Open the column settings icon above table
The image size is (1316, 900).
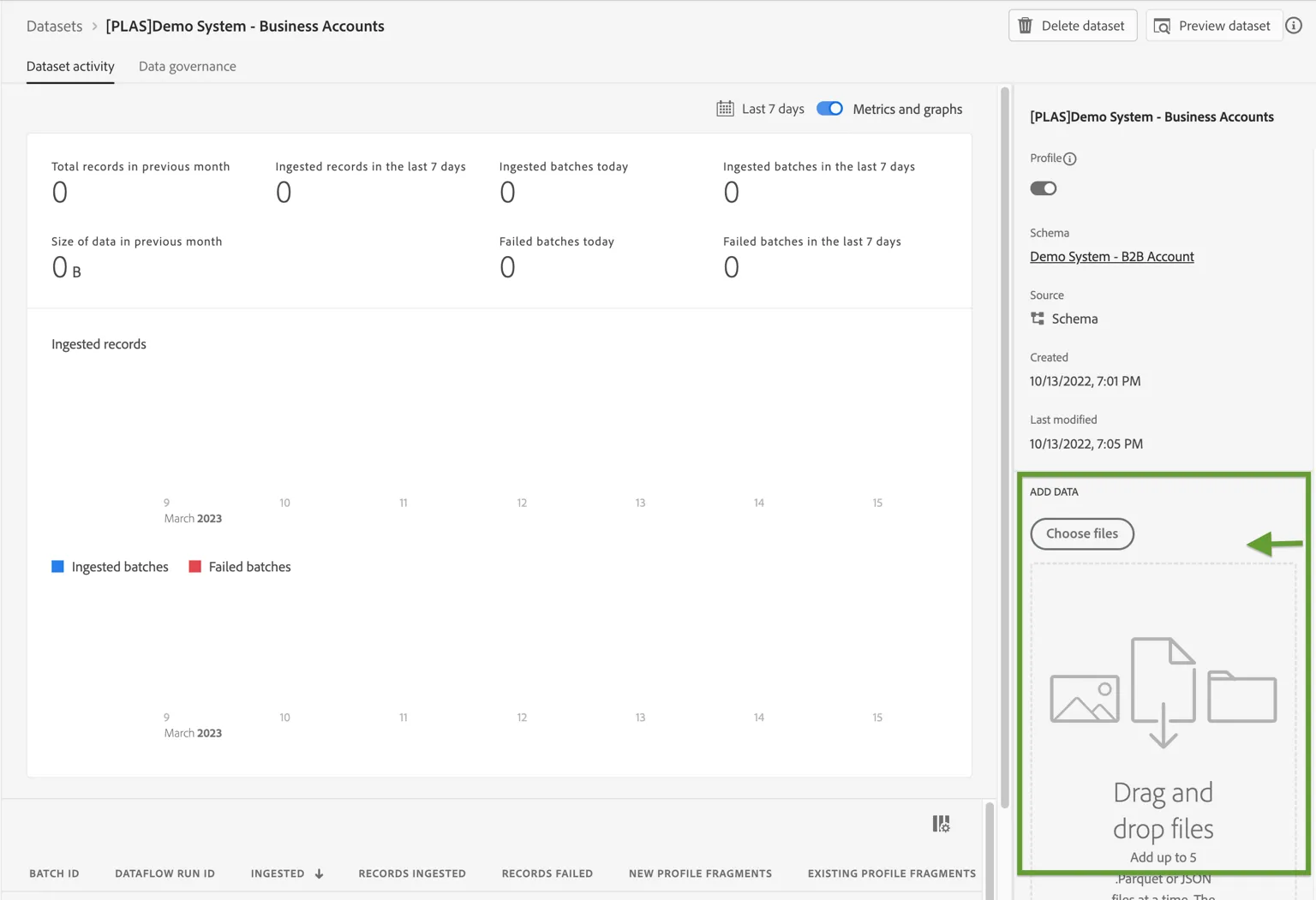[x=941, y=824]
